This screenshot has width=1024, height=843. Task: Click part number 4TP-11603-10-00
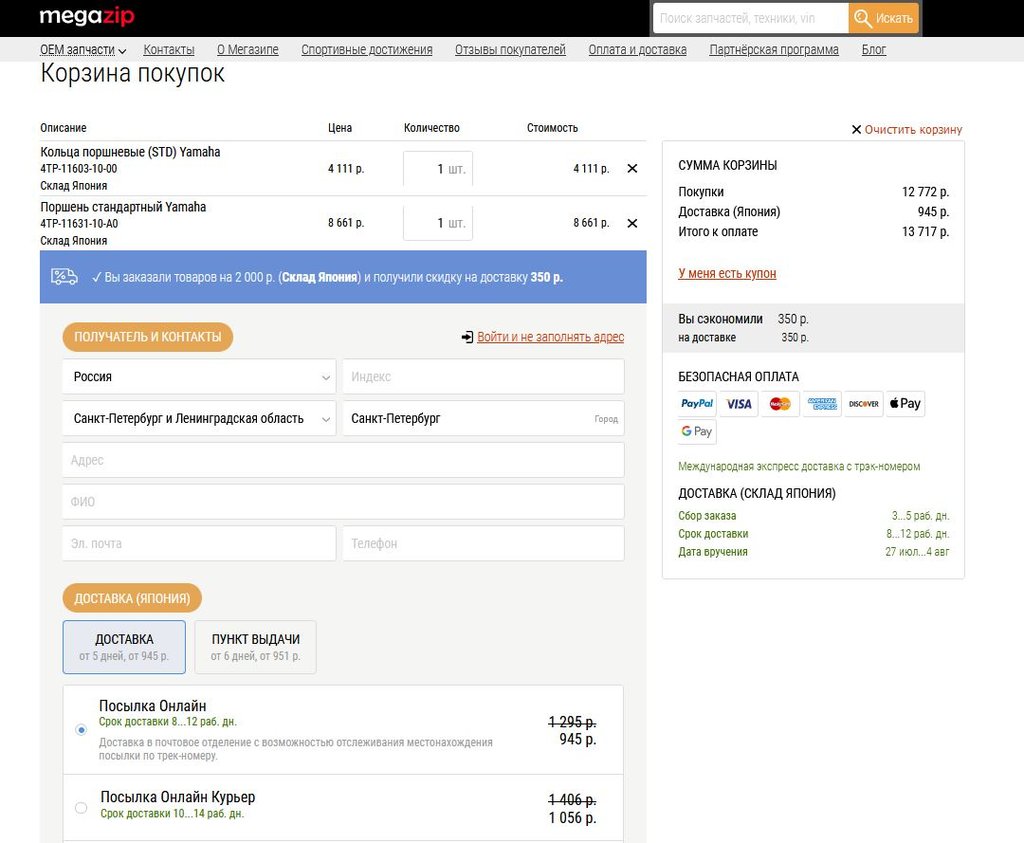[x=78, y=168]
